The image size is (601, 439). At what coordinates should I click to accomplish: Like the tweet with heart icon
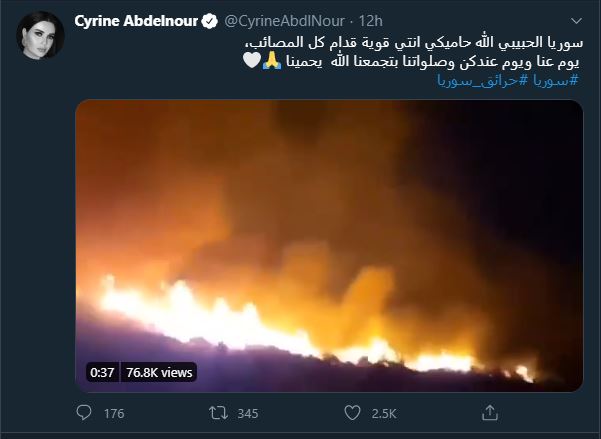point(352,413)
